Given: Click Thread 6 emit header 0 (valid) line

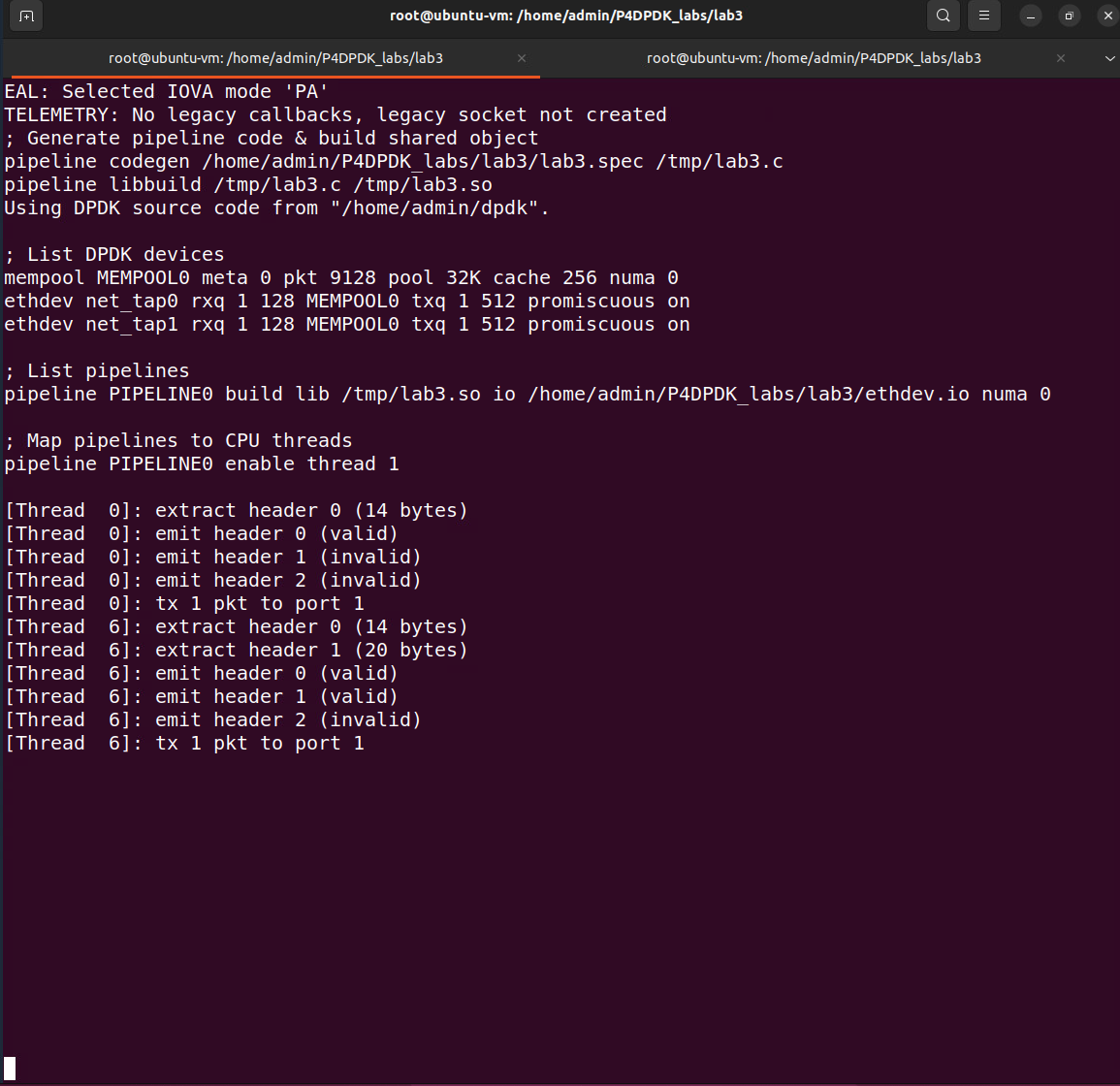Looking at the screenshot, I should coord(202,674).
